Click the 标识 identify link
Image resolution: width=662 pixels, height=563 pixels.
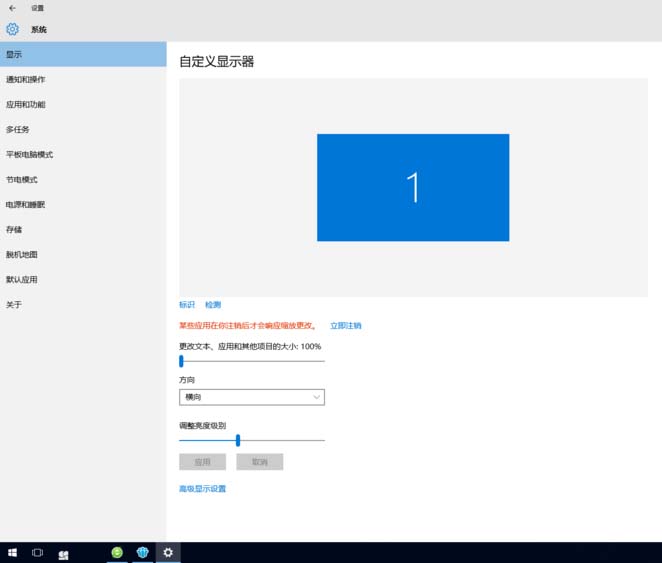187,305
